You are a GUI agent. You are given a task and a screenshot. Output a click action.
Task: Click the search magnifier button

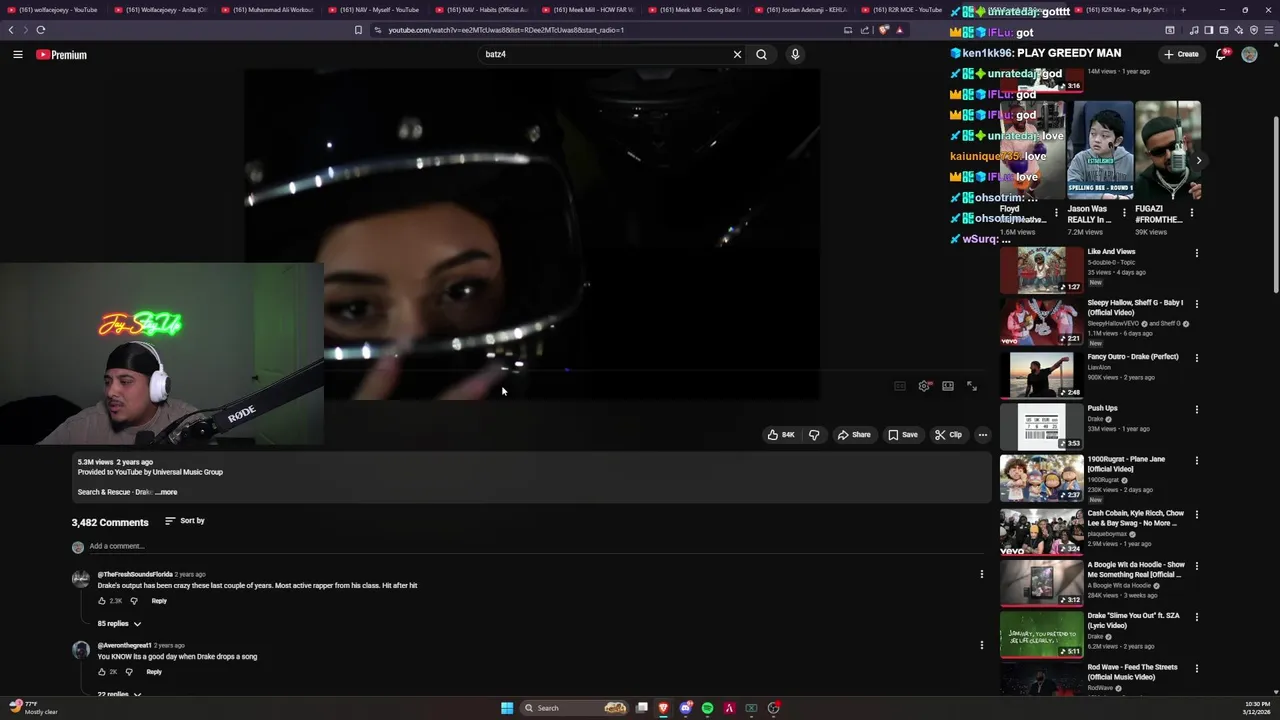pyautogui.click(x=762, y=54)
